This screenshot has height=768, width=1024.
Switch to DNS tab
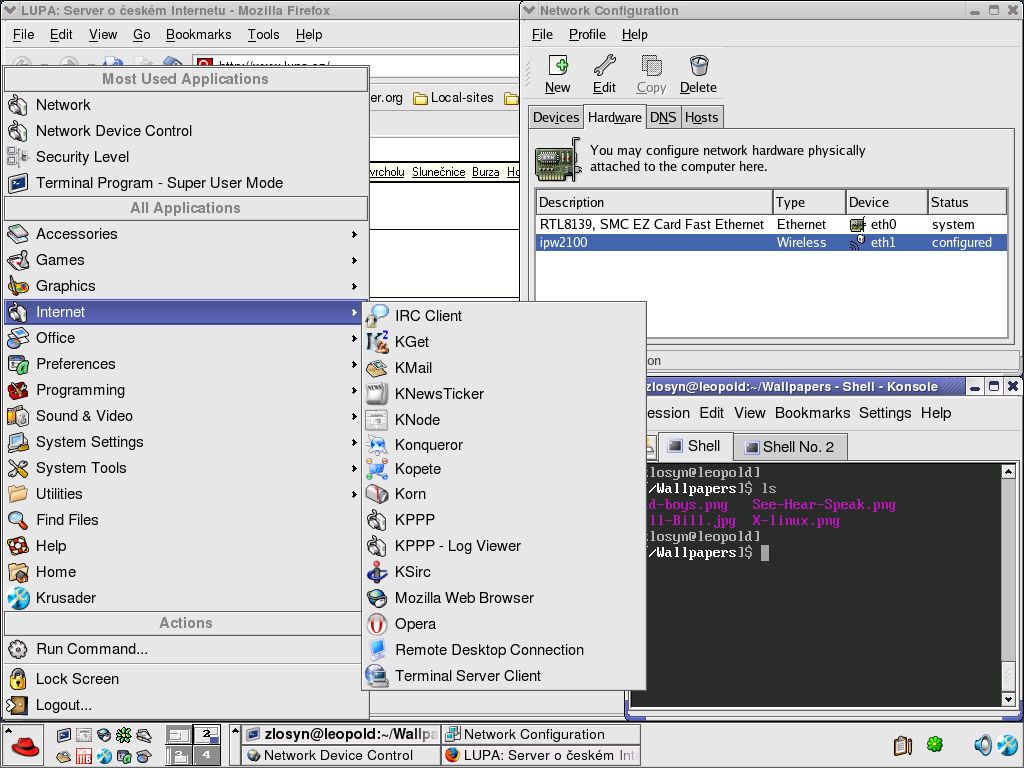[x=663, y=118]
